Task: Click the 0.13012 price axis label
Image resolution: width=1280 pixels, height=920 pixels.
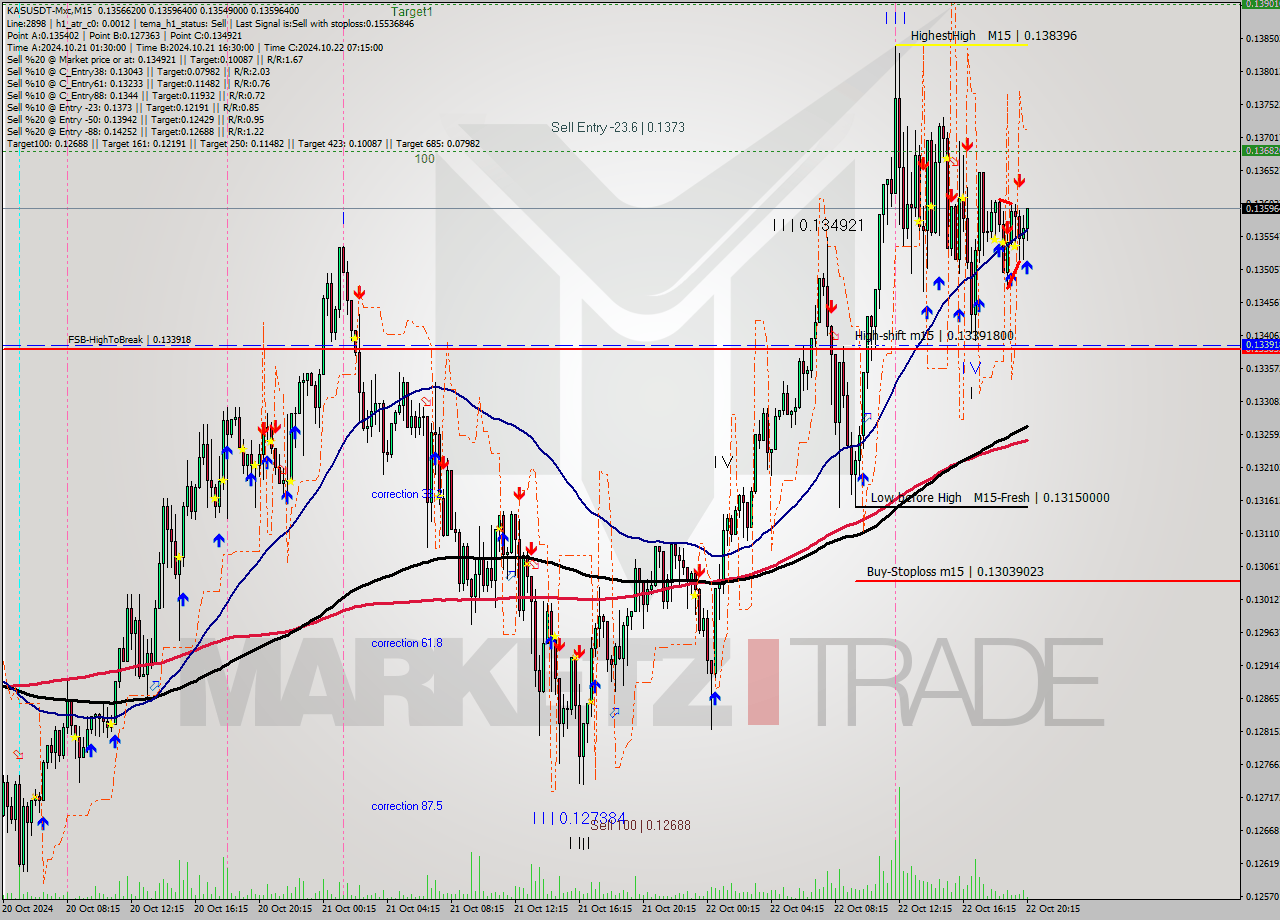Action: click(1262, 600)
